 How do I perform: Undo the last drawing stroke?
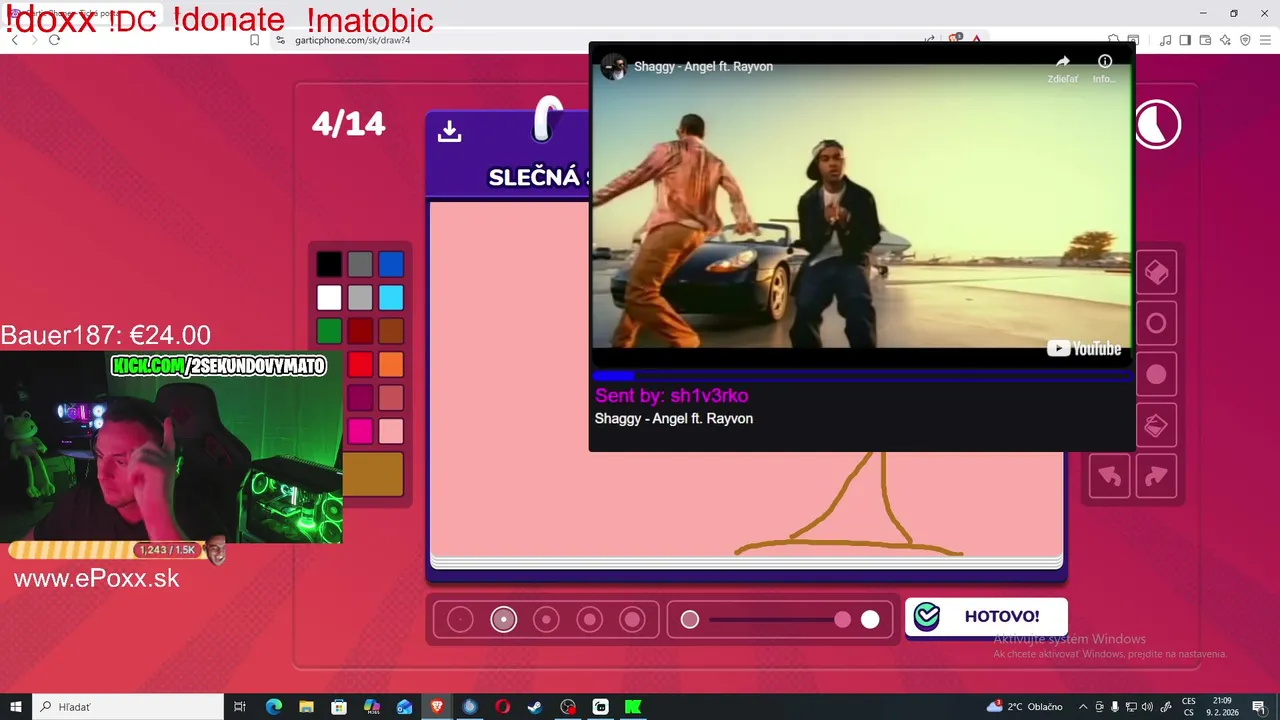(x=1110, y=476)
